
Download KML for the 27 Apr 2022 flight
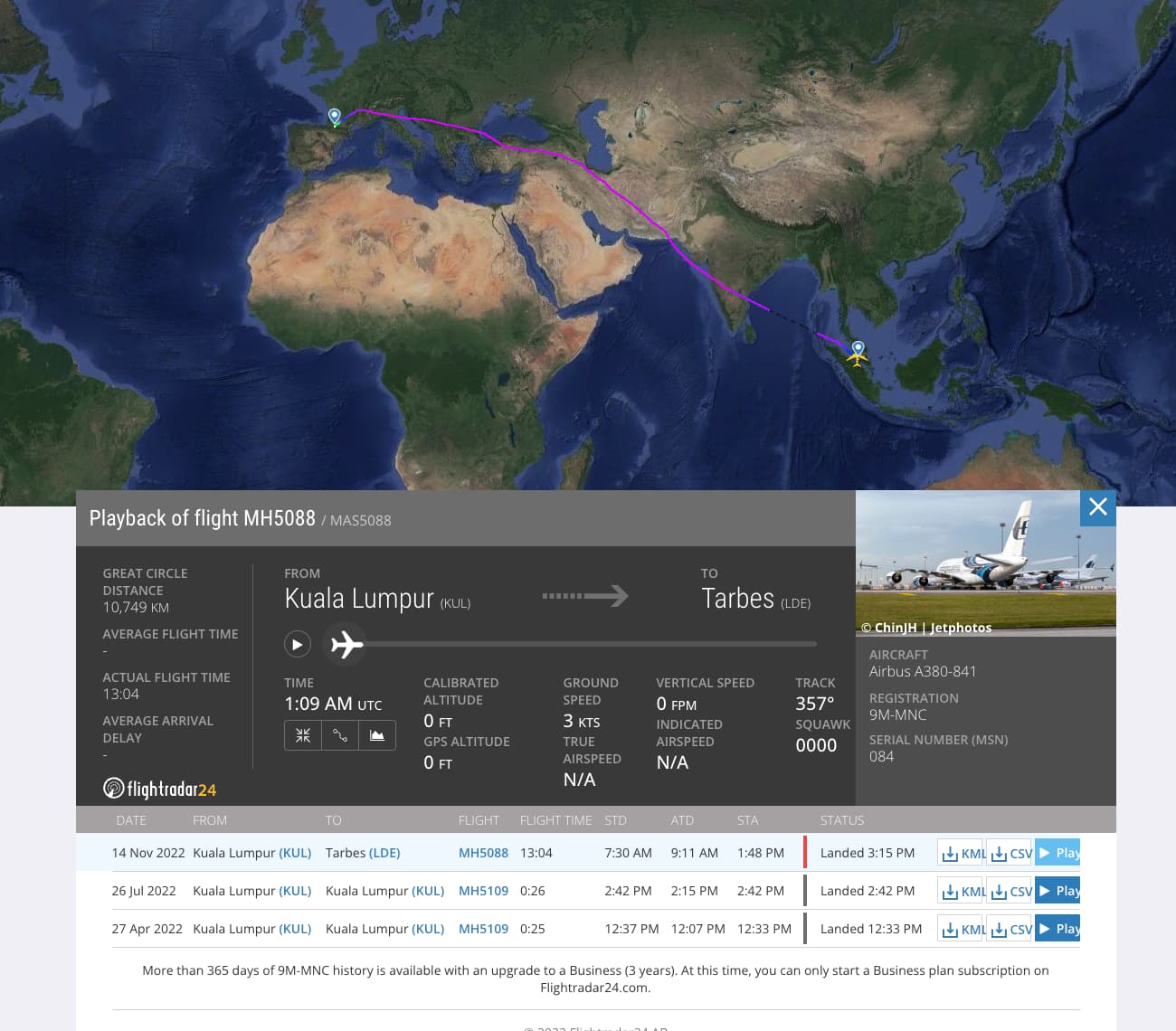(x=962, y=929)
